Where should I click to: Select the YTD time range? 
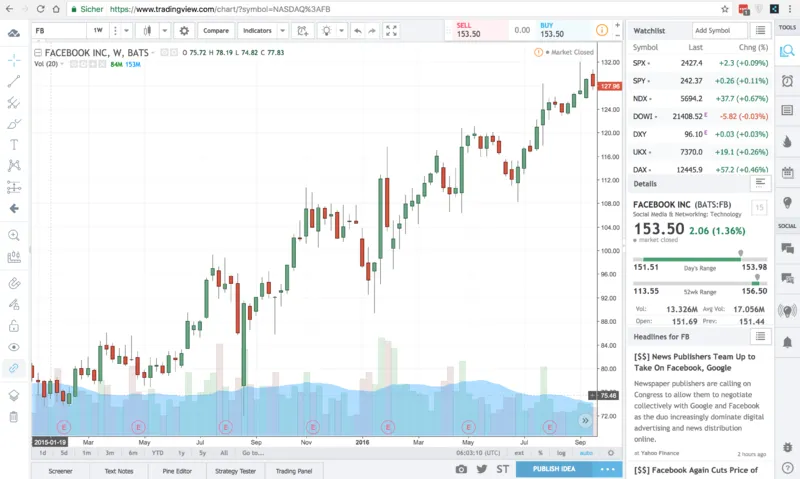pyautogui.click(x=158, y=453)
